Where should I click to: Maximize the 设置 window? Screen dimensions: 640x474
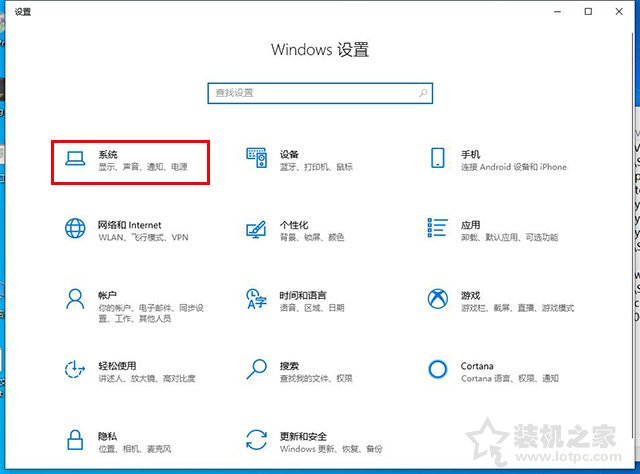588,11
